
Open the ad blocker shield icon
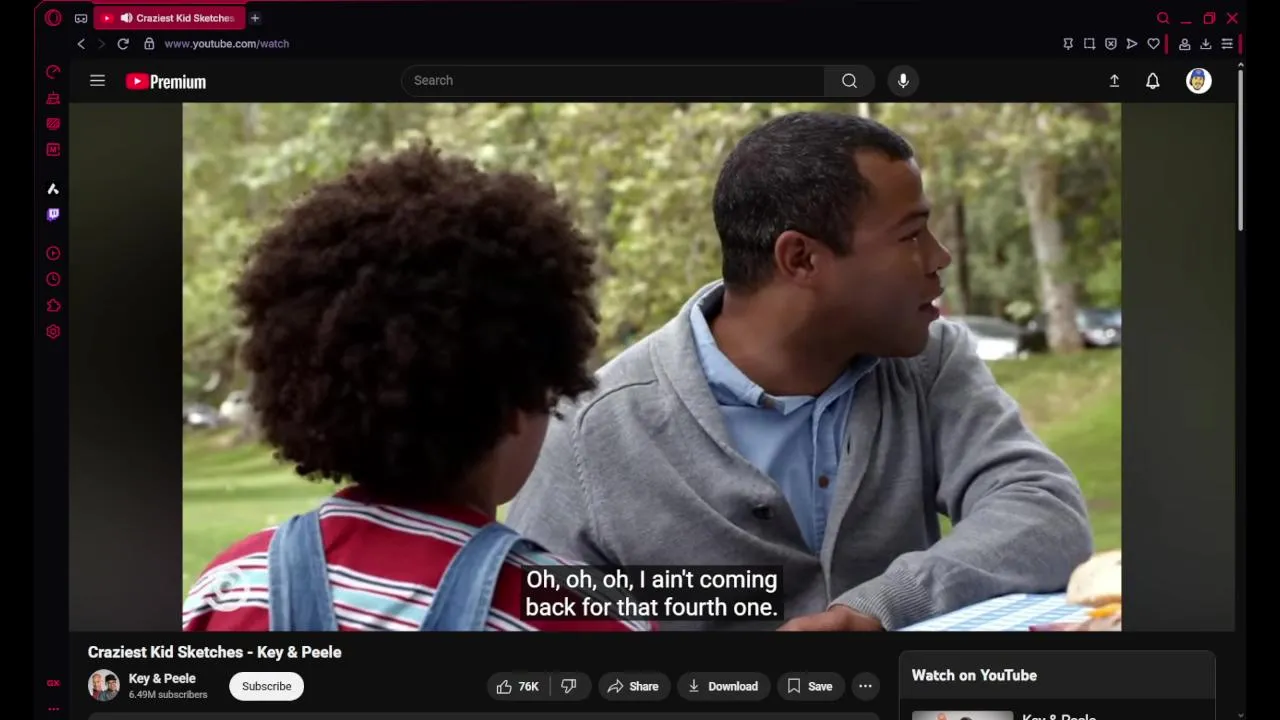(x=1111, y=44)
